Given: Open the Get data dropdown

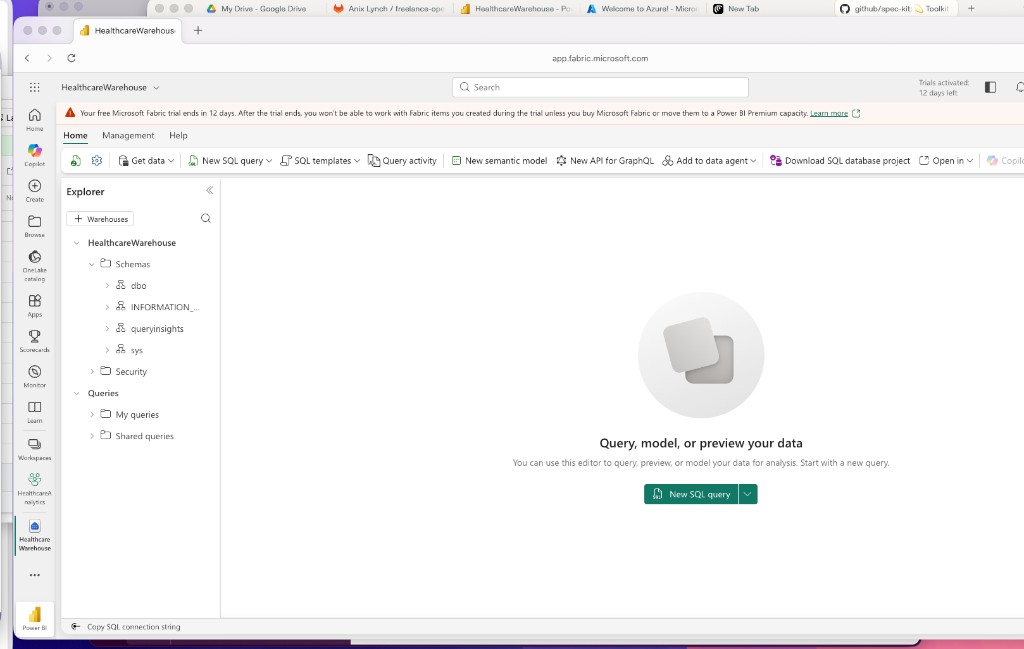Looking at the screenshot, I should pos(148,160).
